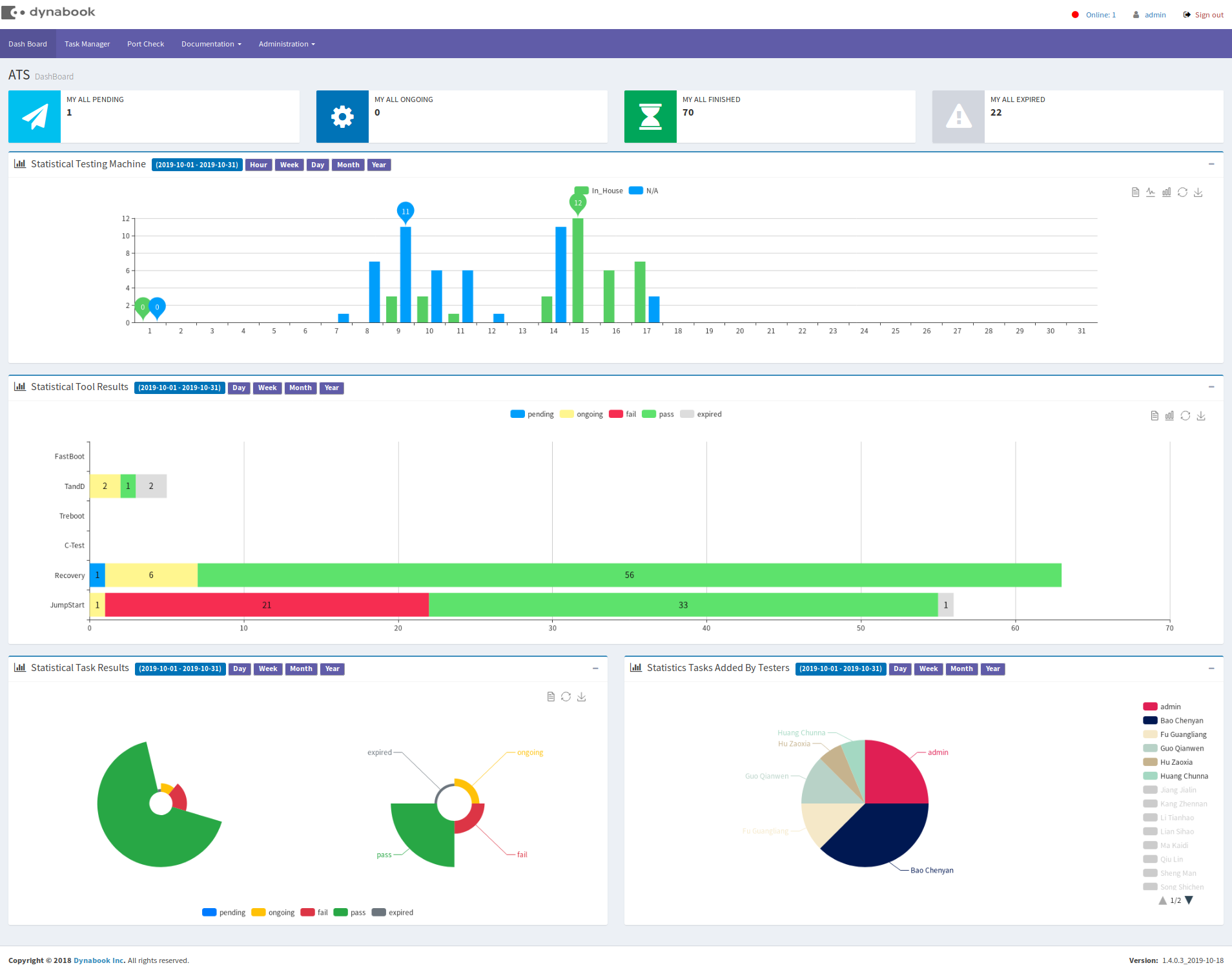
Task: Click the gear ongoing icon
Action: (342, 116)
